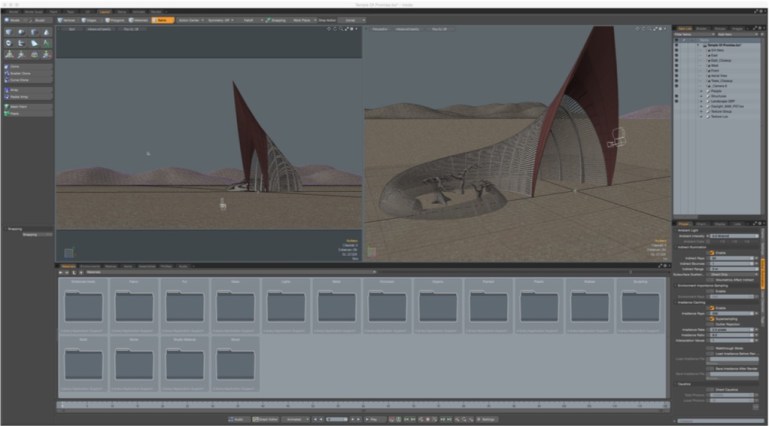The width and height of the screenshot is (769, 426).
Task: Click third icon in tool grid second row
Action: pyautogui.click(x=34, y=43)
